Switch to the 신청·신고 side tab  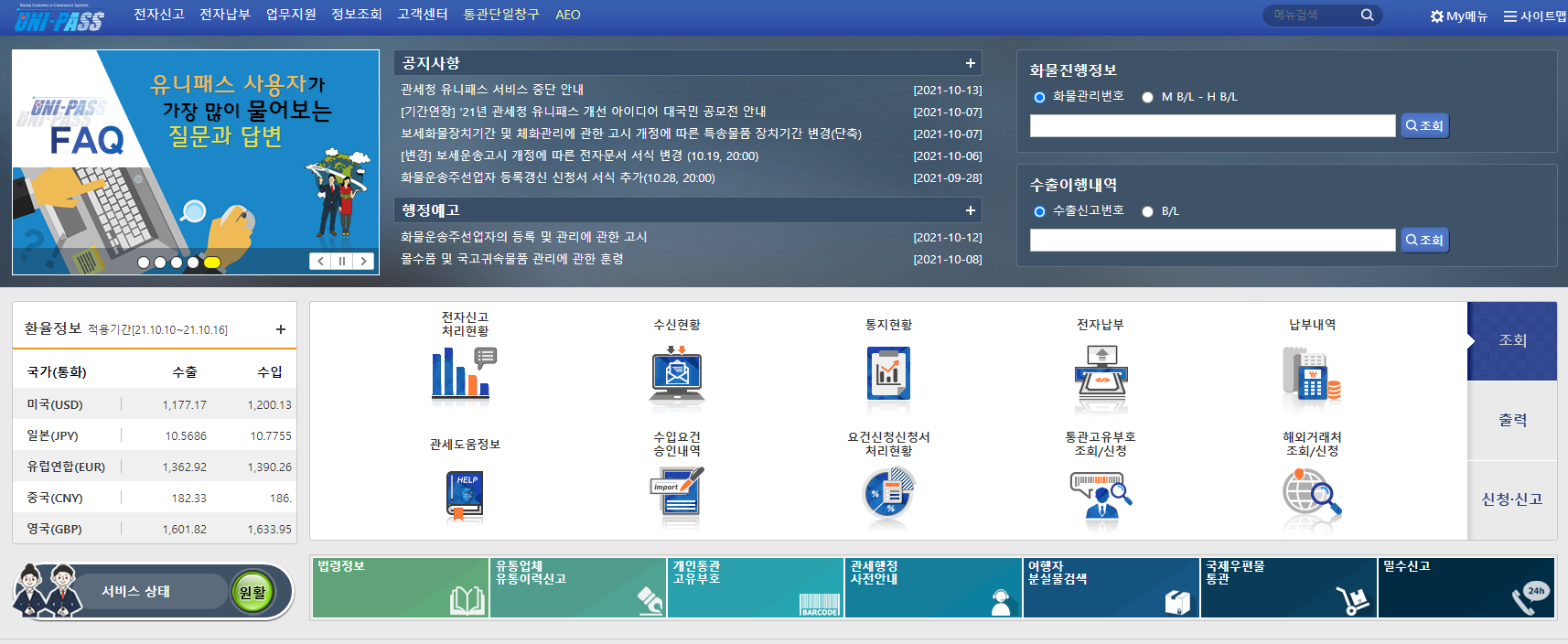pyautogui.click(x=1512, y=499)
